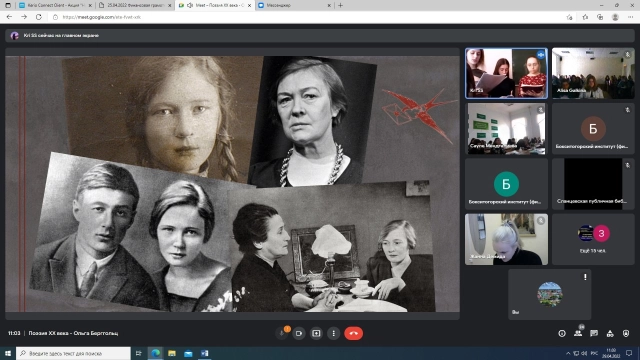Open the clock and date flyout

[x=611, y=353]
